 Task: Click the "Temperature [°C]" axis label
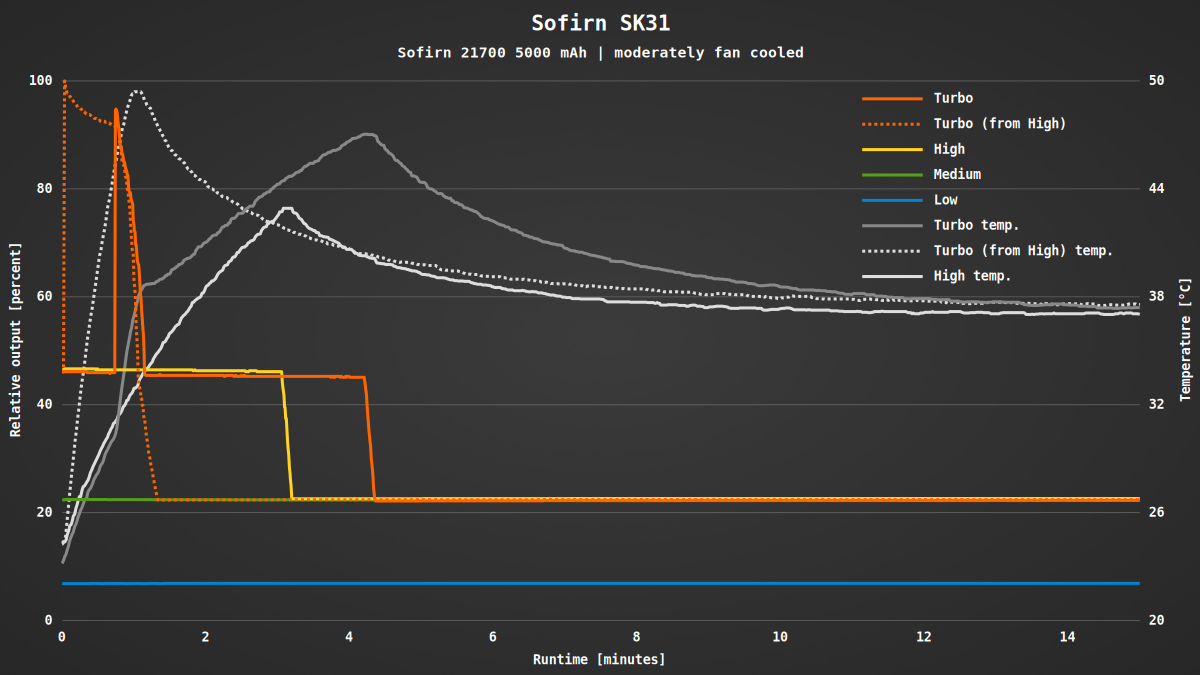tap(1185, 340)
